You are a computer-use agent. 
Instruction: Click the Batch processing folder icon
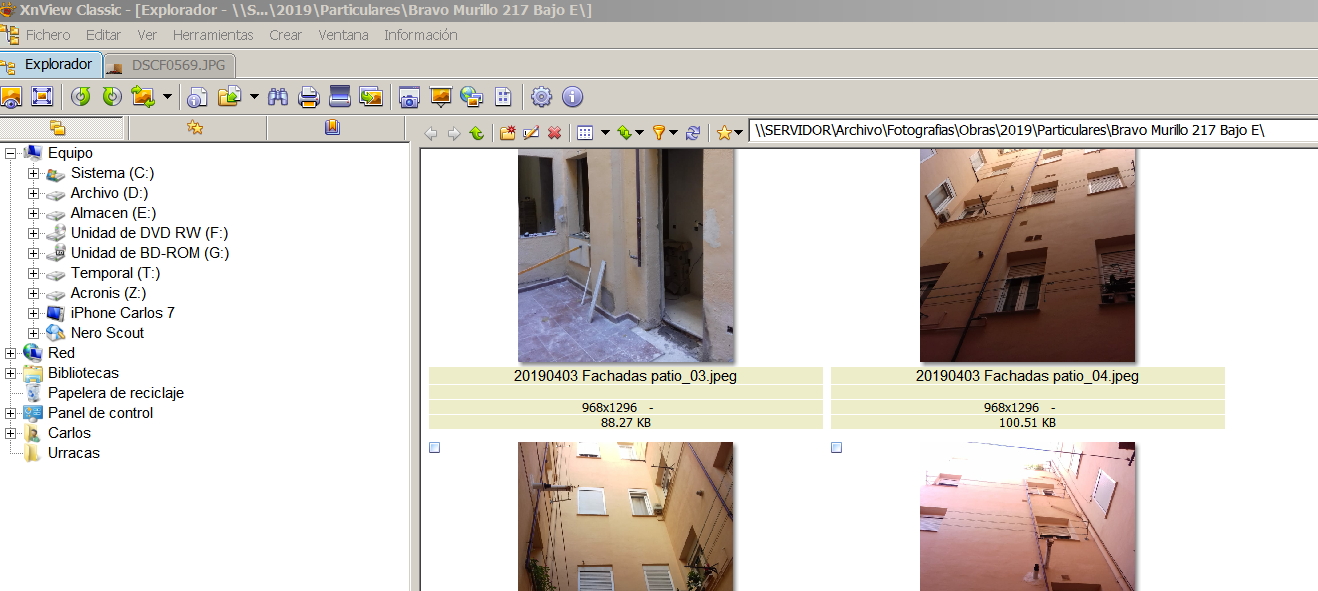pyautogui.click(x=230, y=97)
